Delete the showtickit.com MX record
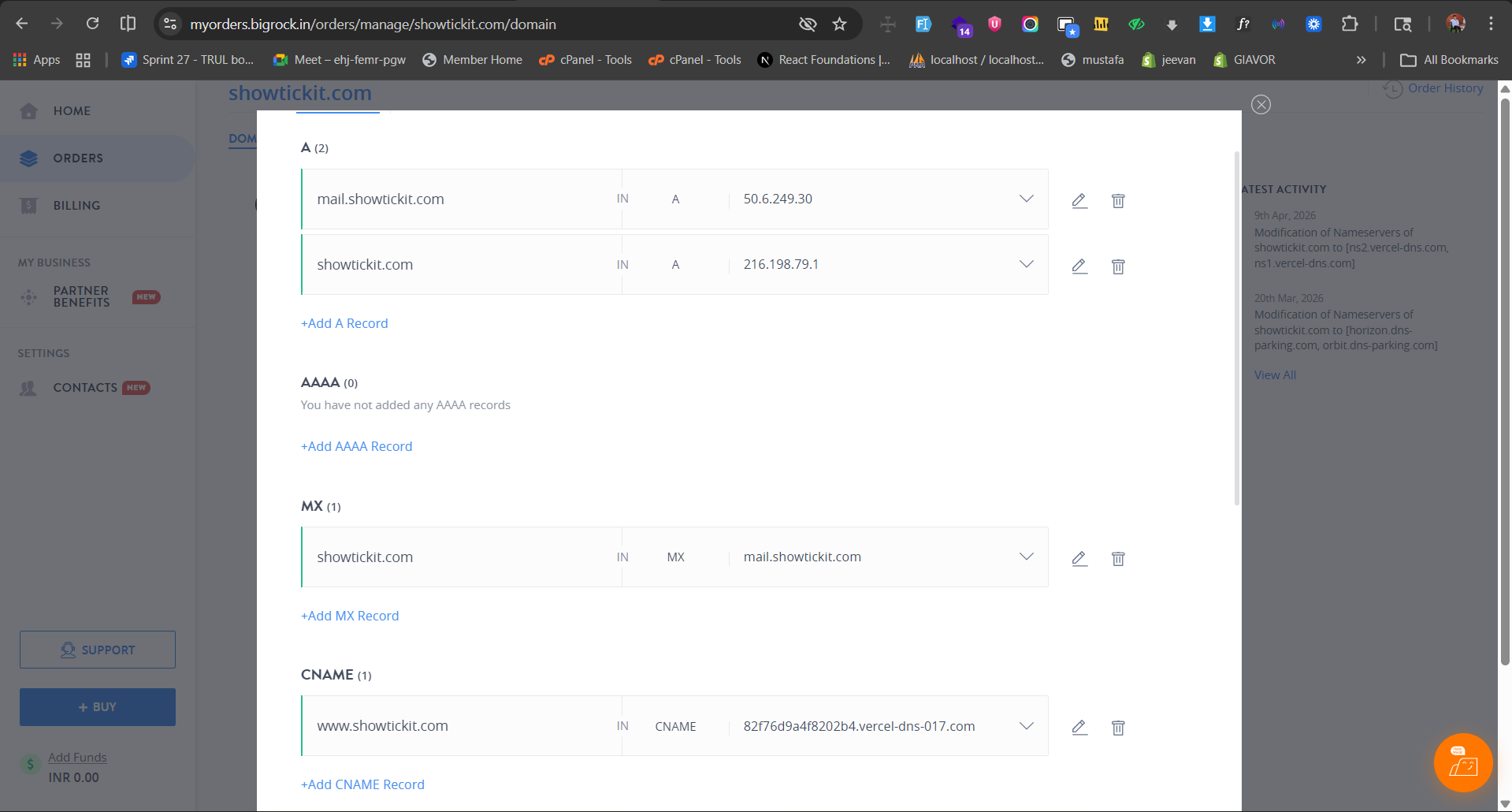 click(x=1118, y=558)
